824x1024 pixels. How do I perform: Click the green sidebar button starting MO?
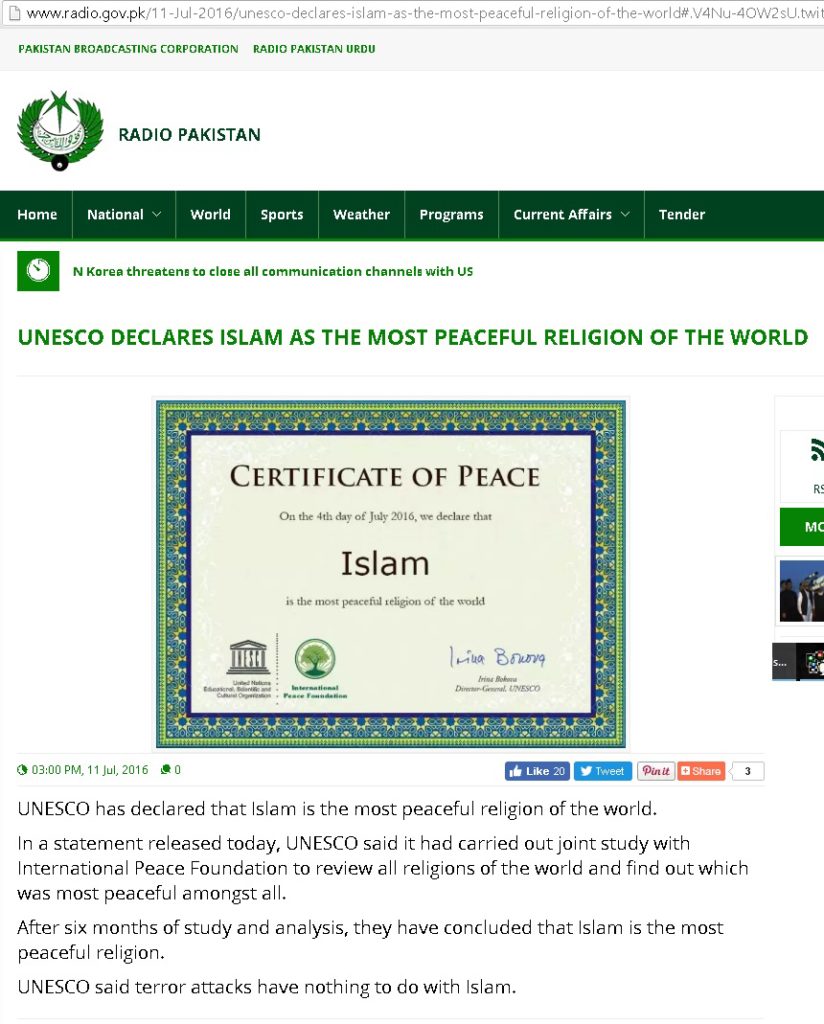[x=802, y=526]
